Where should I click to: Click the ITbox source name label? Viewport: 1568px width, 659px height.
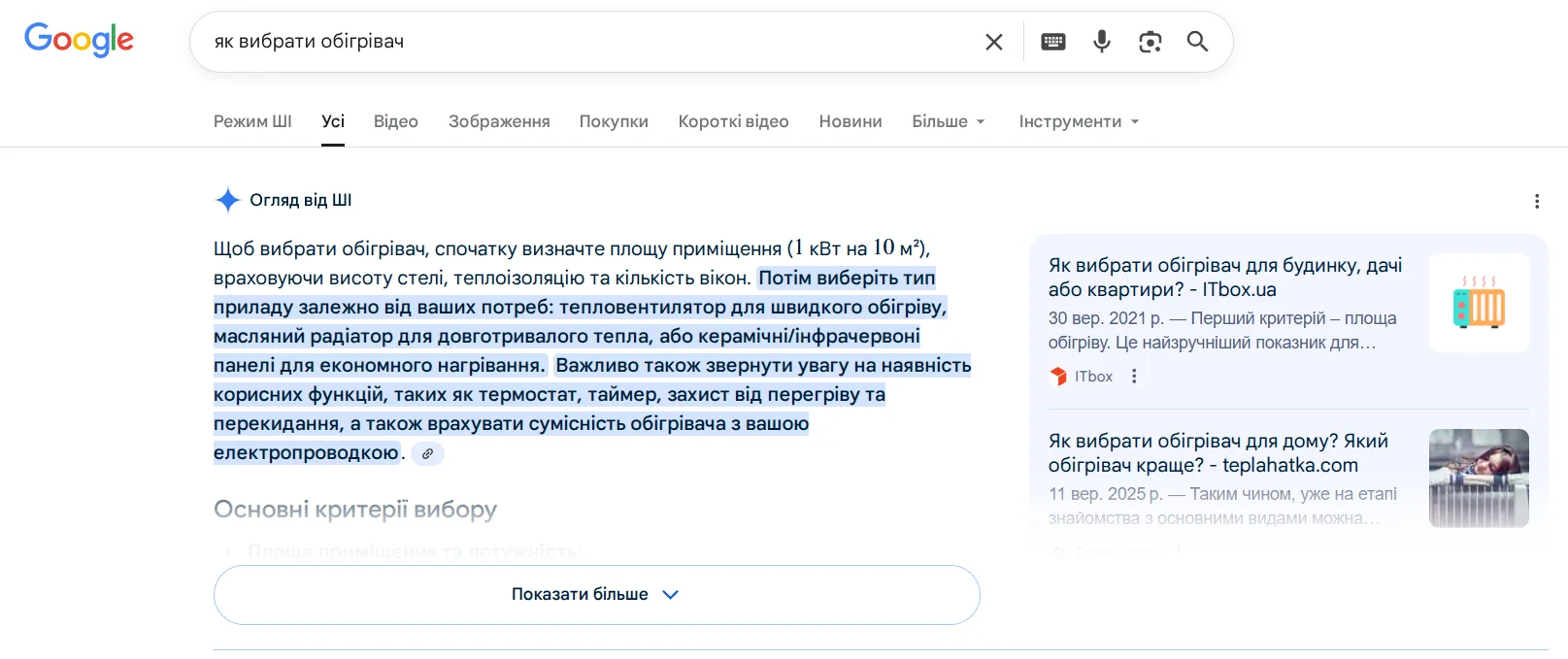1093,377
